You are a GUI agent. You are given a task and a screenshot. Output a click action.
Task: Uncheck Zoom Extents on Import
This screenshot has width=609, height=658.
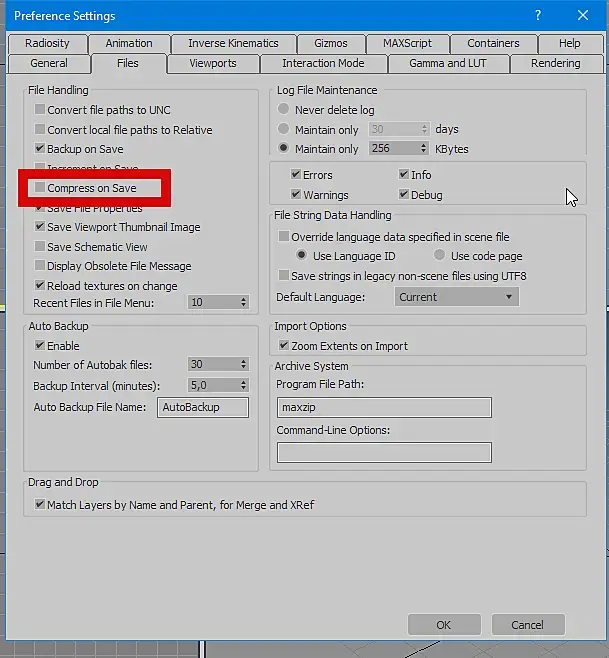284,345
